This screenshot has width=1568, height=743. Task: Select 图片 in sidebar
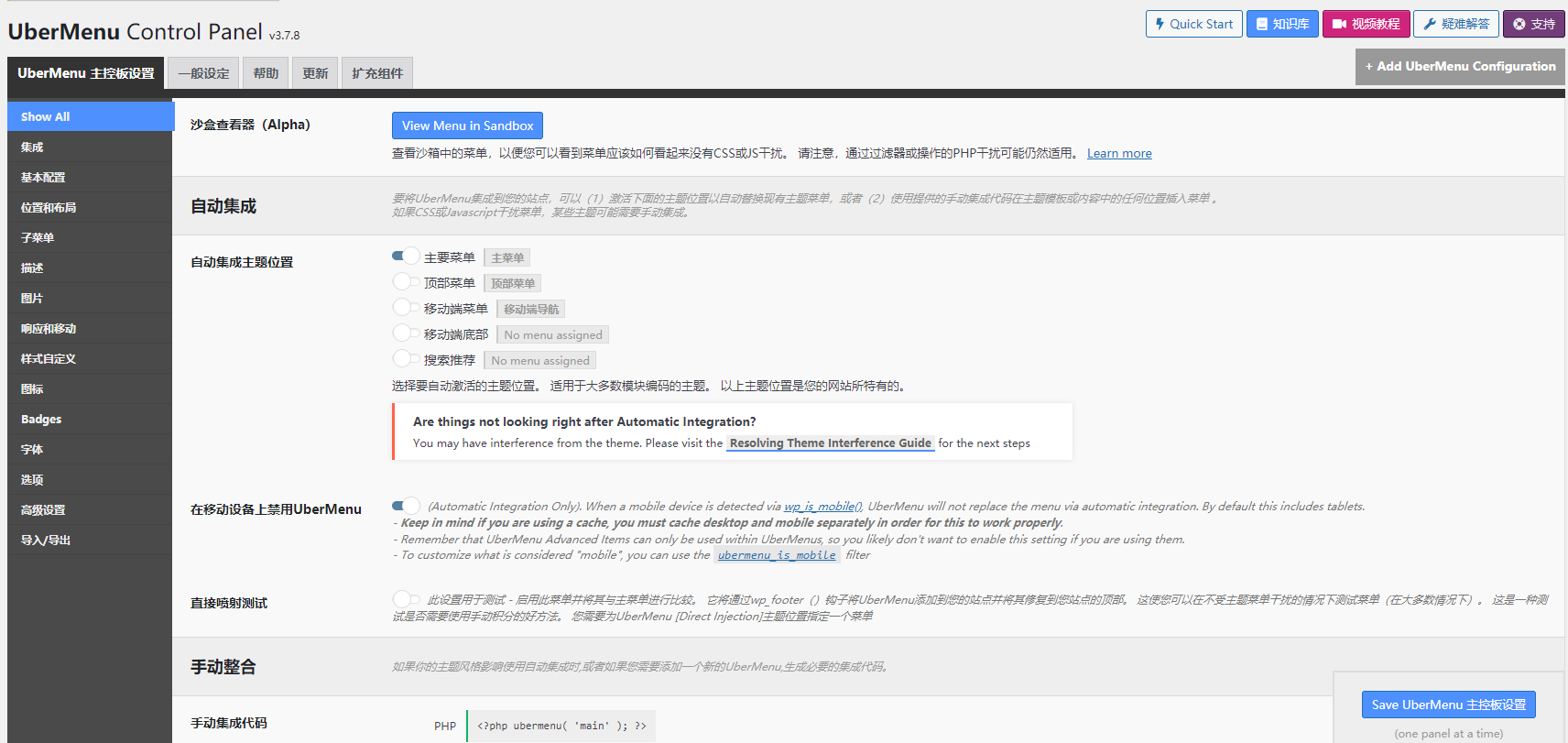(x=90, y=298)
